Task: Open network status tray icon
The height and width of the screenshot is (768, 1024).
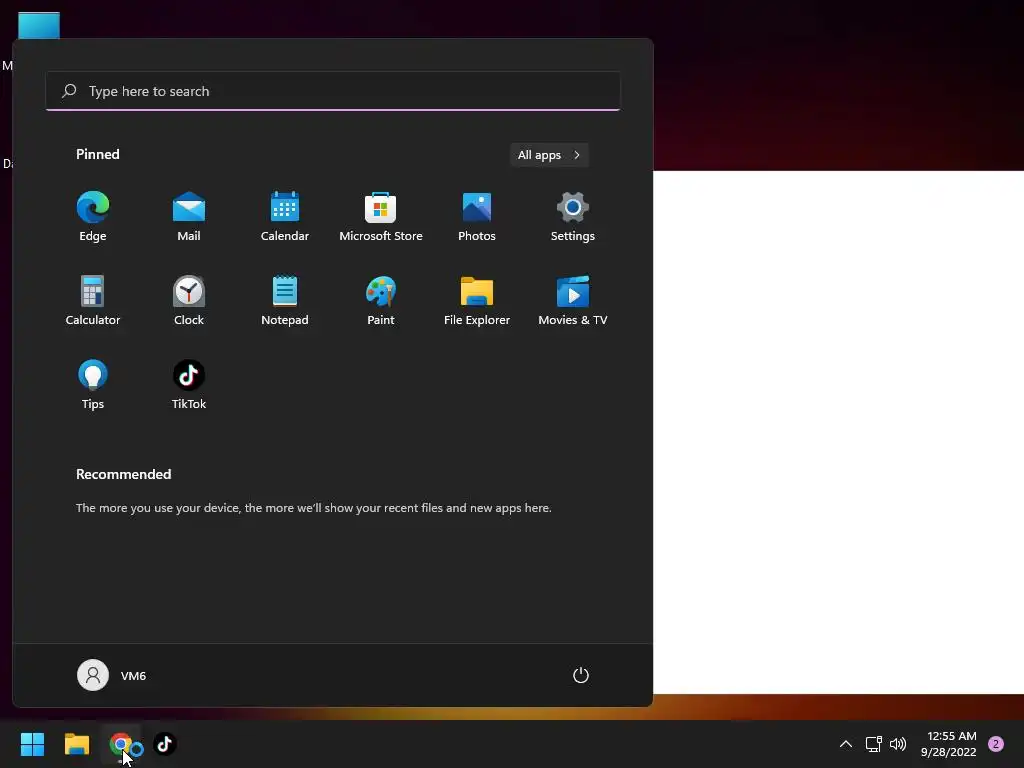Action: (873, 744)
